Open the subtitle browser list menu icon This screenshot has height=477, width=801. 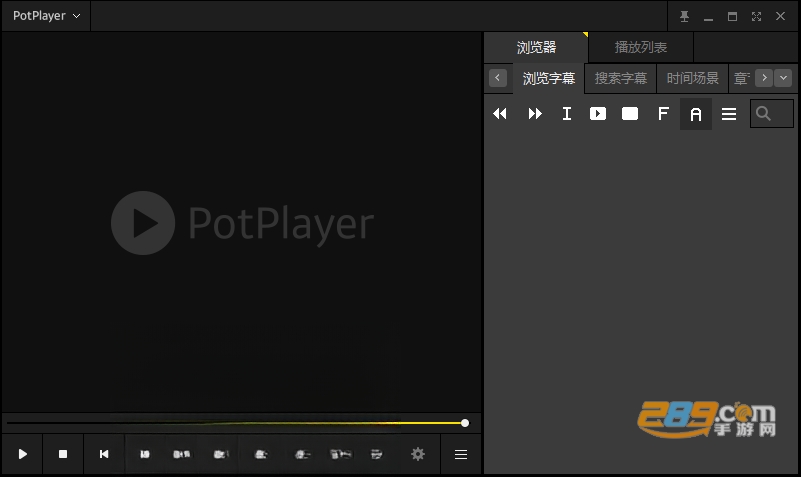(x=729, y=114)
